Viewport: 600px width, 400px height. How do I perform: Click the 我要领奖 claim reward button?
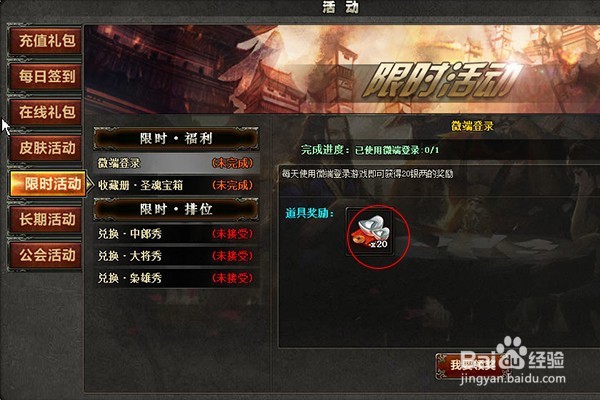click(473, 366)
